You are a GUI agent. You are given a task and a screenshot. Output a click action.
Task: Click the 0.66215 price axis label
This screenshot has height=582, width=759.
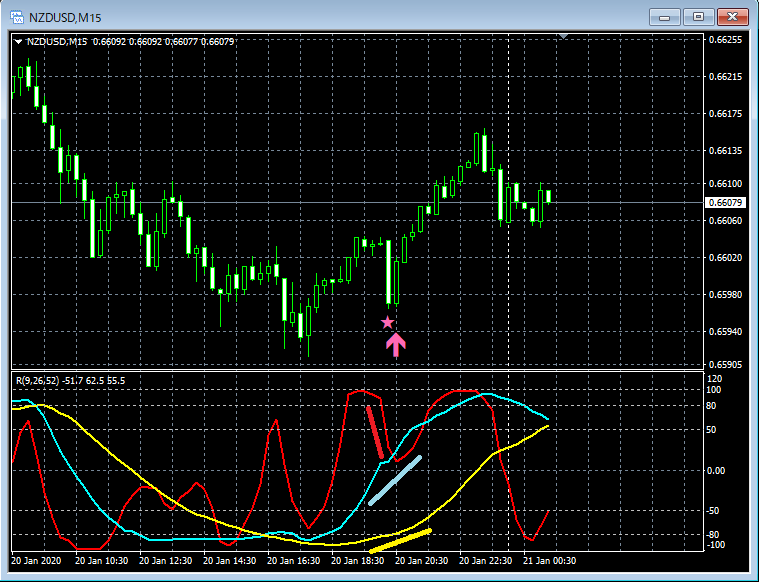tap(725, 77)
